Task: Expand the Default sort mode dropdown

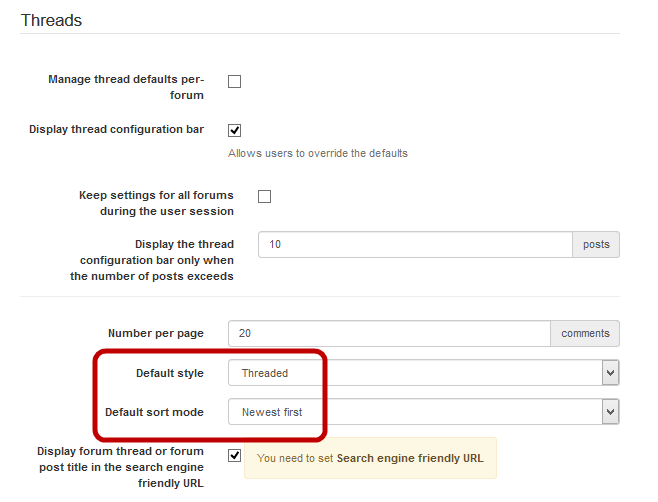Action: coord(423,411)
